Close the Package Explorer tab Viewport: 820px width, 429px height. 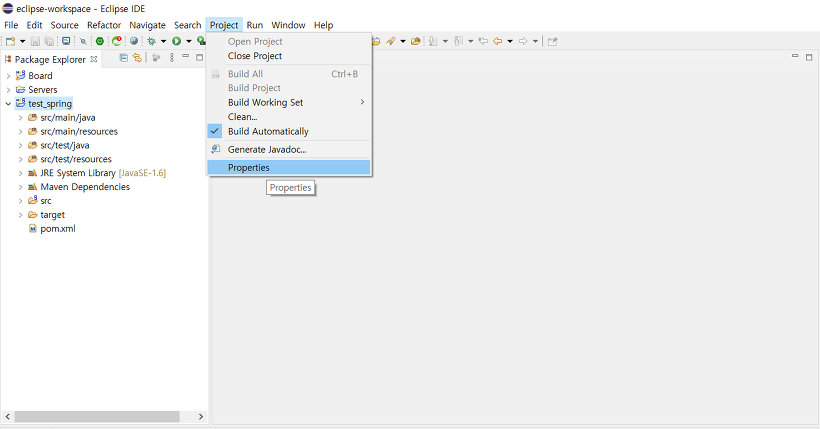click(x=94, y=59)
